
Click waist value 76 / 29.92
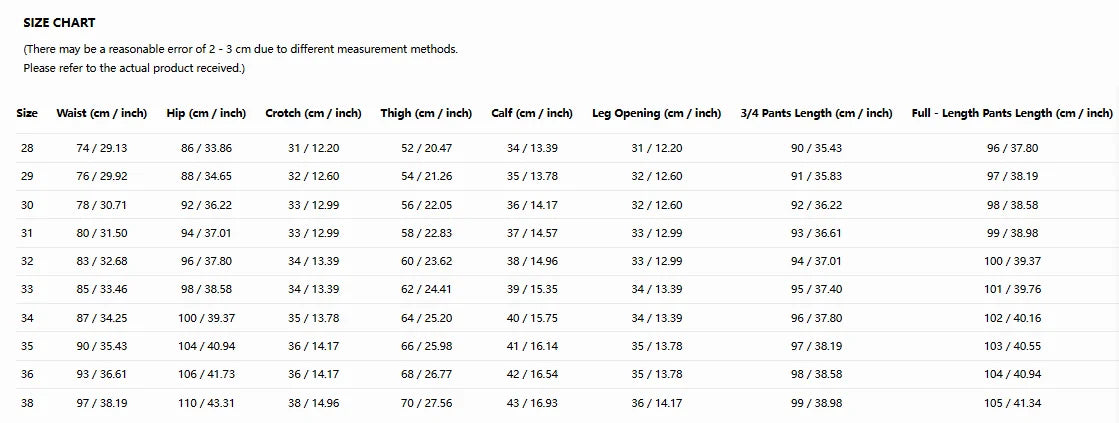click(101, 176)
